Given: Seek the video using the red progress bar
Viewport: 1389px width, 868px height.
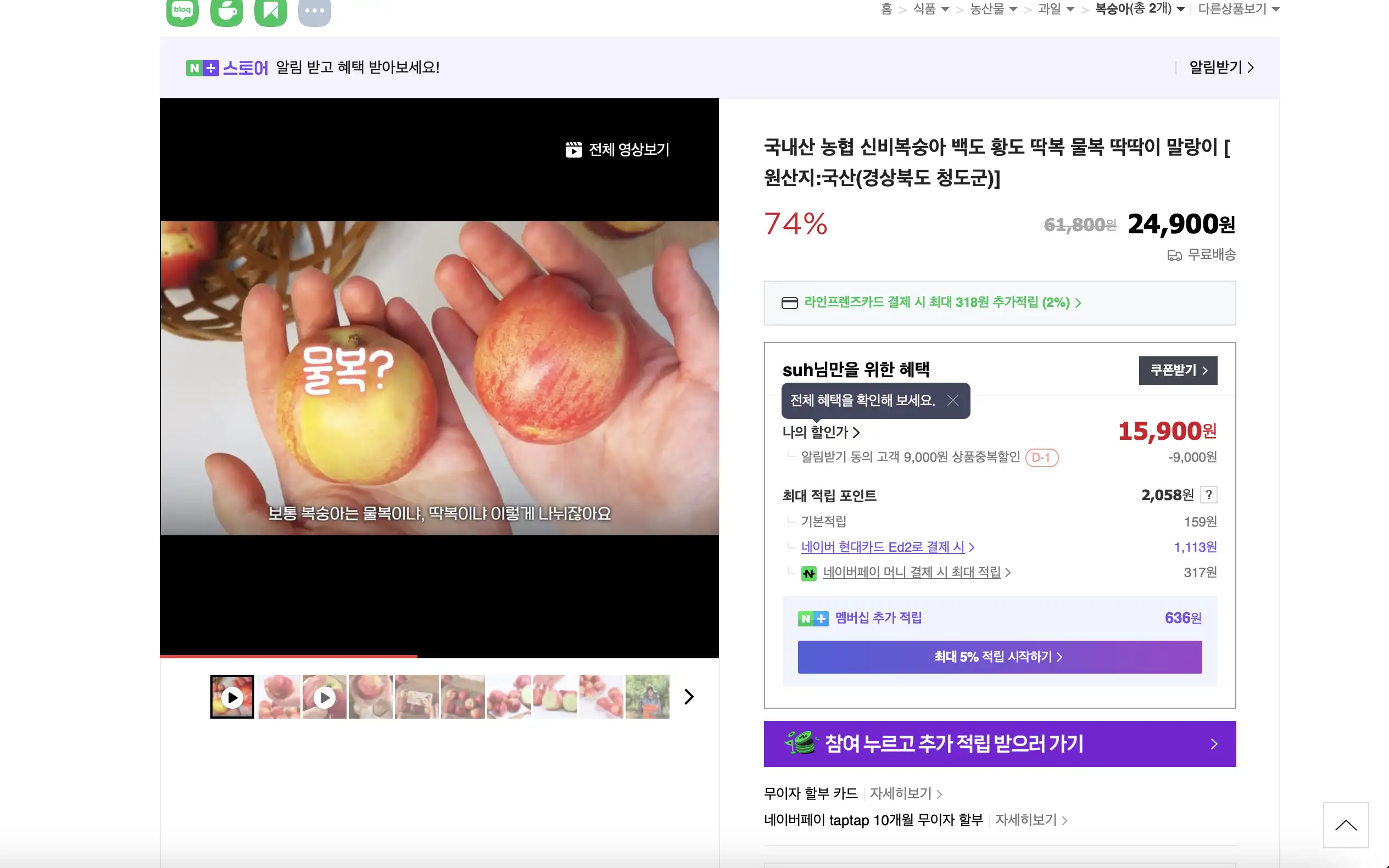Looking at the screenshot, I should point(439,656).
